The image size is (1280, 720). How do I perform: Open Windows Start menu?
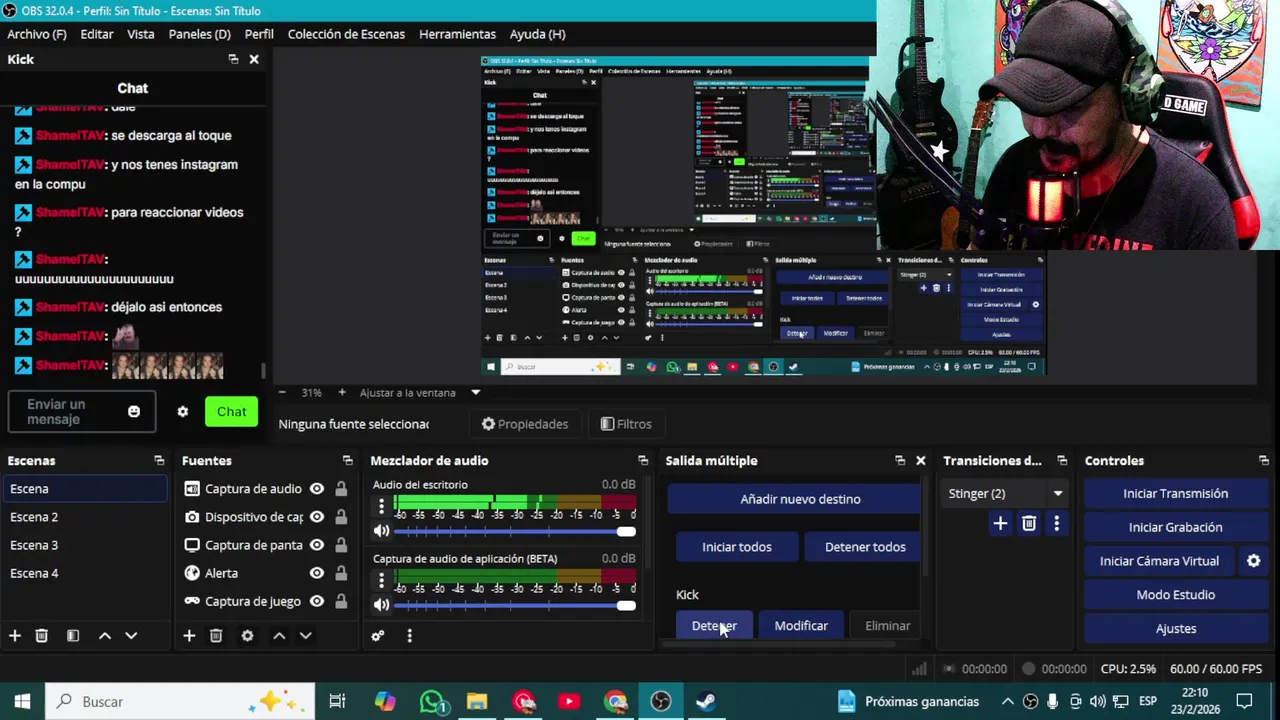22,702
